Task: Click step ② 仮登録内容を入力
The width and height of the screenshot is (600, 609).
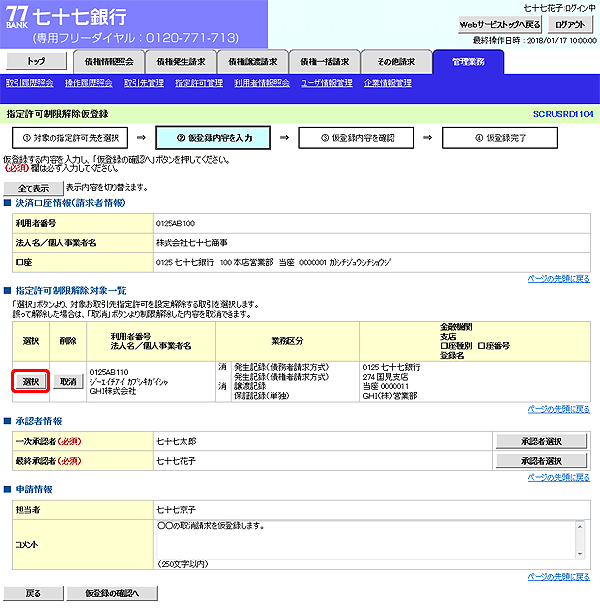Action: pyautogui.click(x=213, y=138)
